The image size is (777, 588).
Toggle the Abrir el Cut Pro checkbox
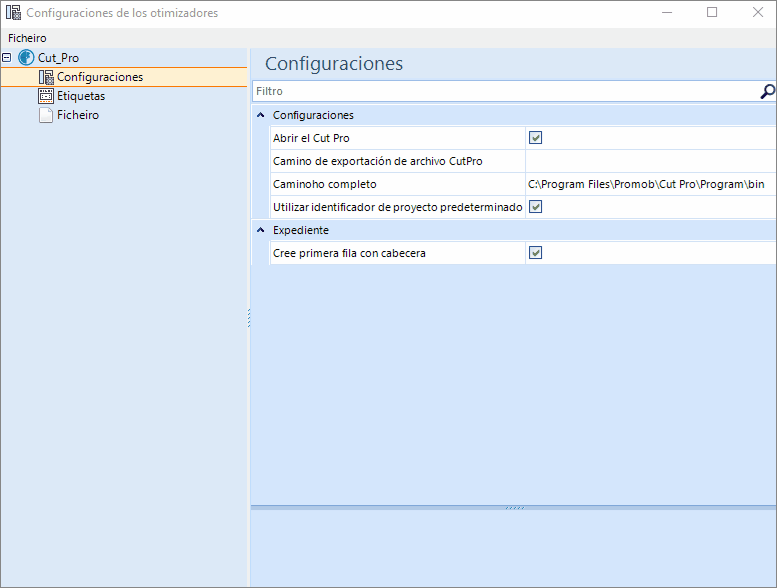tap(535, 138)
